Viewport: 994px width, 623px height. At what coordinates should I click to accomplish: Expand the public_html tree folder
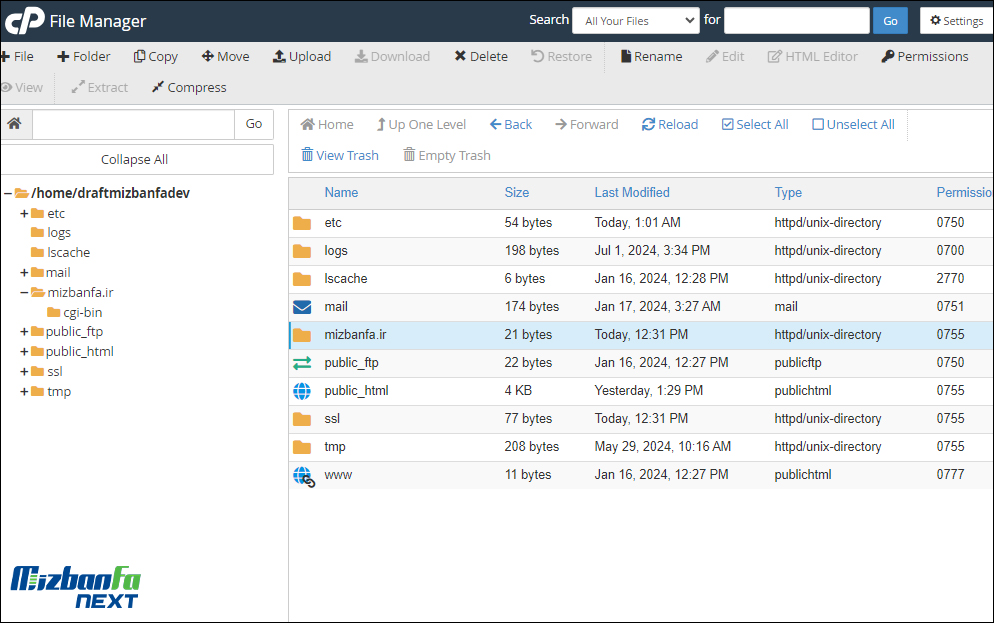click(24, 351)
